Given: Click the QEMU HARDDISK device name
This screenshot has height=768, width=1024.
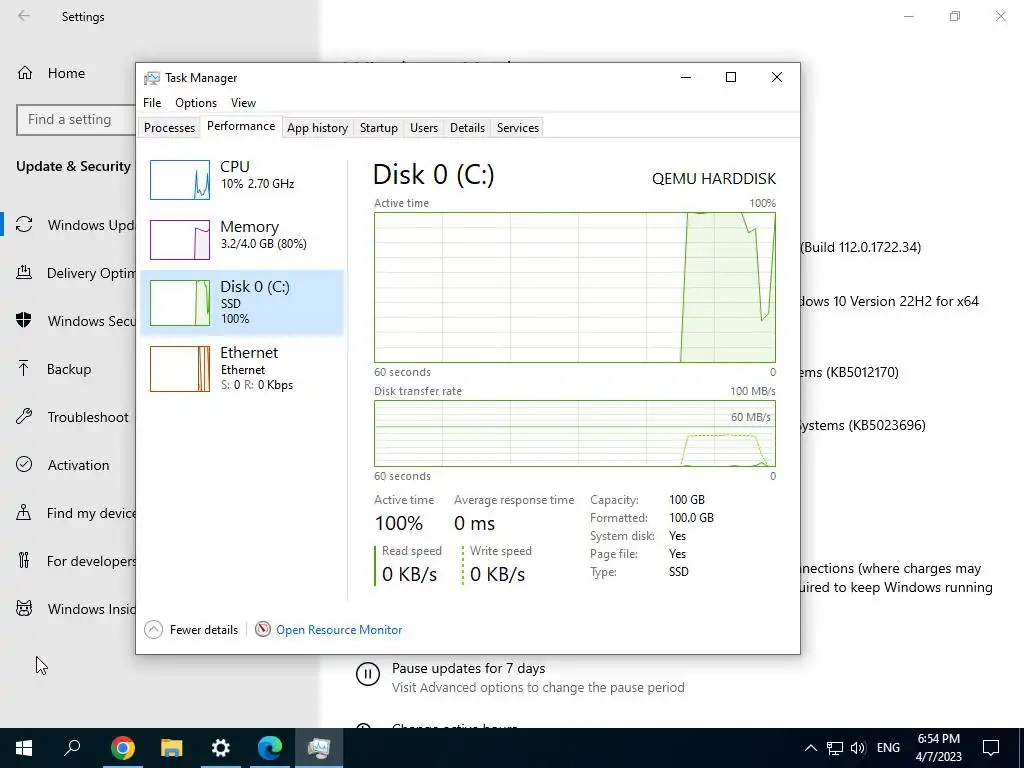Looking at the screenshot, I should click(x=714, y=178).
